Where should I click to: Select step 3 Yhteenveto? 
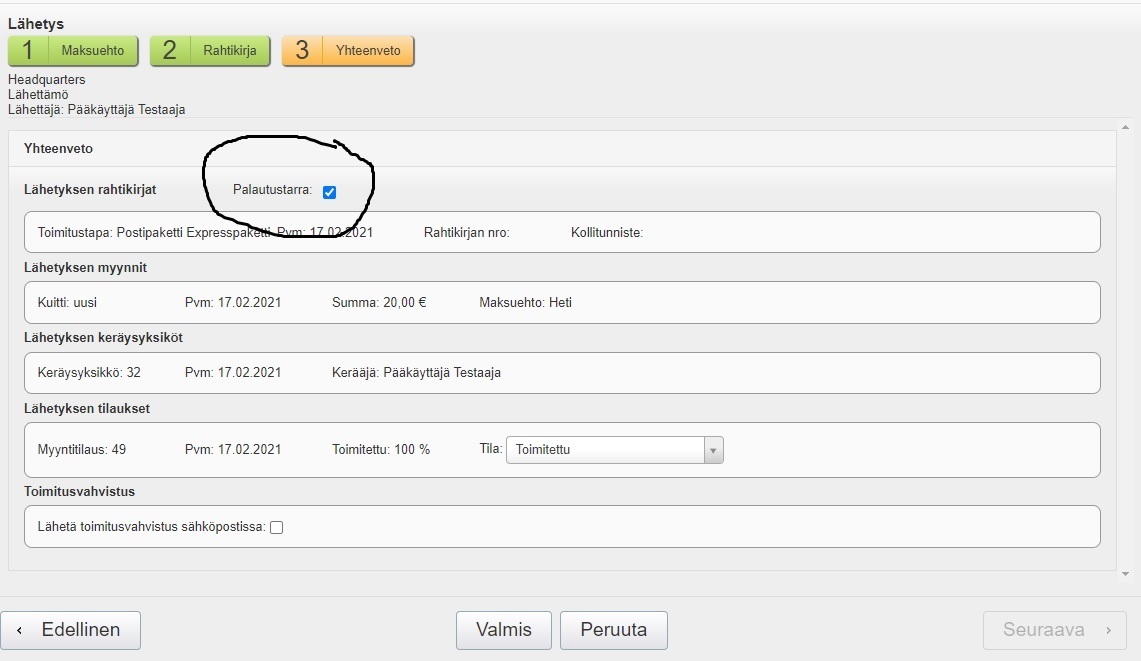coord(347,51)
